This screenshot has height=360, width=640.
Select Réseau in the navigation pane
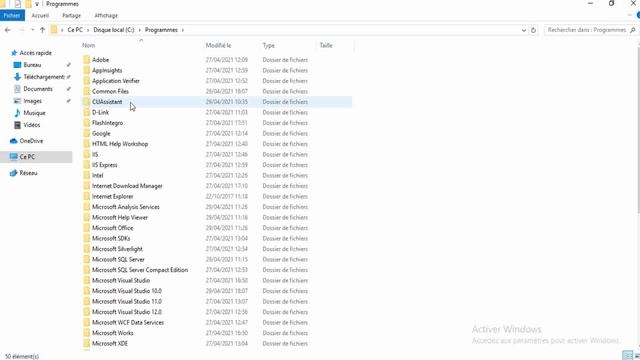[x=28, y=173]
